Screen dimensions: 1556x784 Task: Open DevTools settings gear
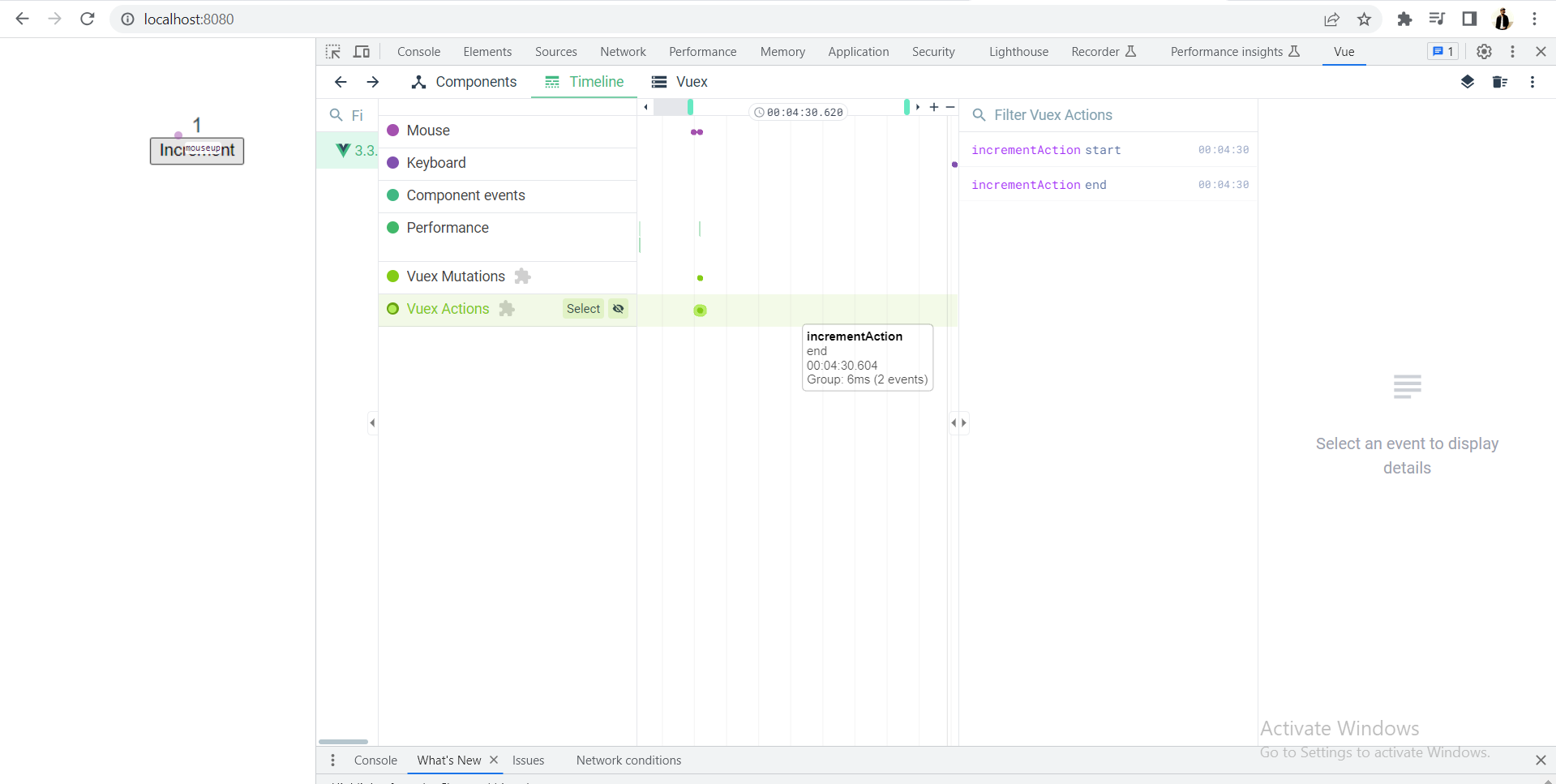(x=1484, y=51)
